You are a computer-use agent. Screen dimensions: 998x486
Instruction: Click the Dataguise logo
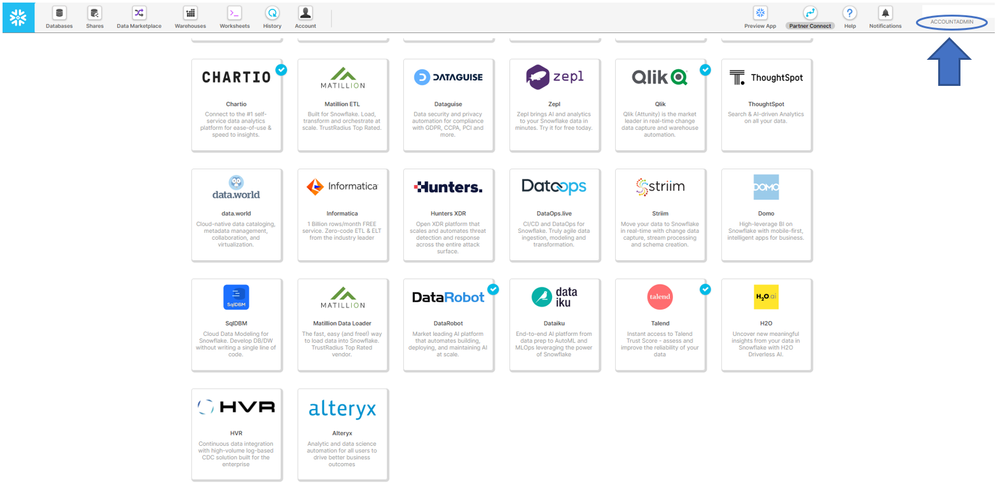click(449, 78)
